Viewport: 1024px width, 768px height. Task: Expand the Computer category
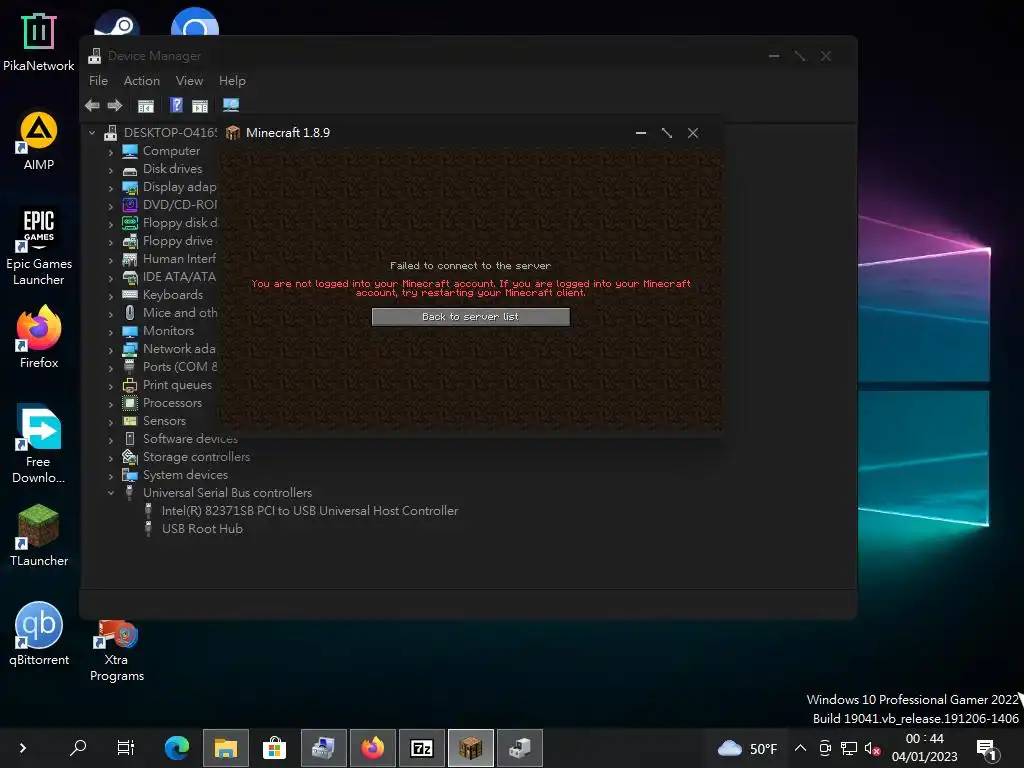pos(110,152)
